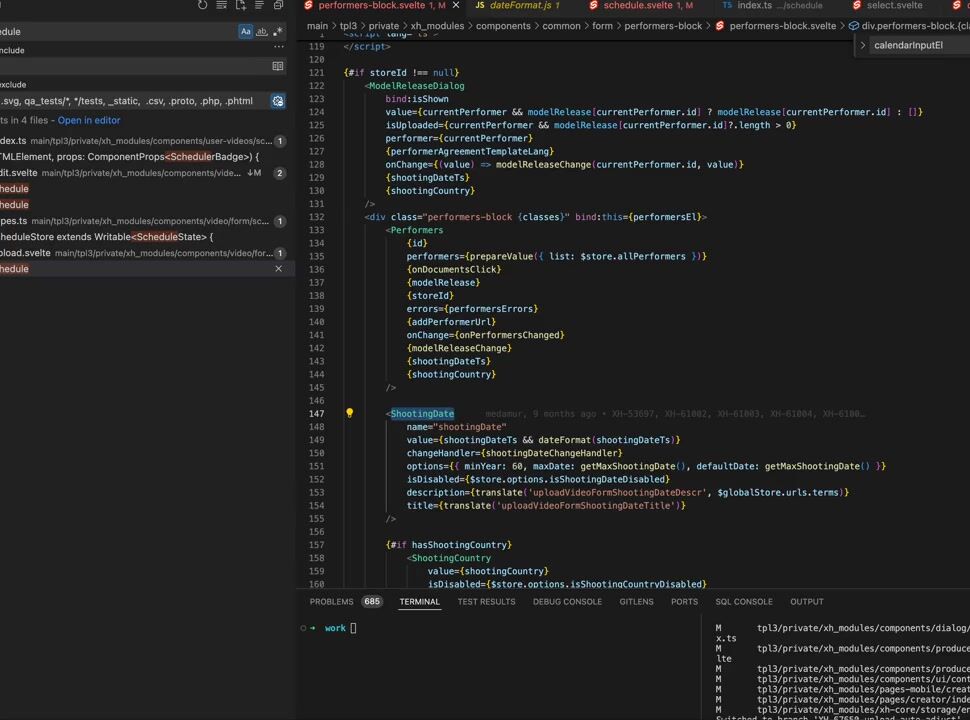Open the Debug Console panel tab
Image resolution: width=970 pixels, height=720 pixels.
click(x=567, y=602)
